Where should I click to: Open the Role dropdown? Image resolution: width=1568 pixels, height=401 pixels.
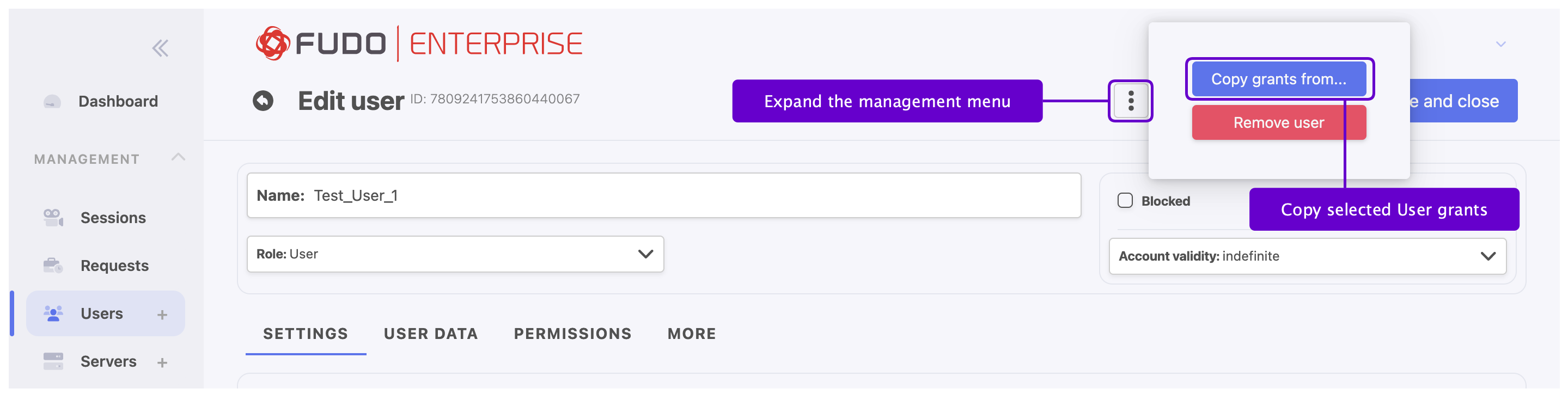[x=455, y=254]
